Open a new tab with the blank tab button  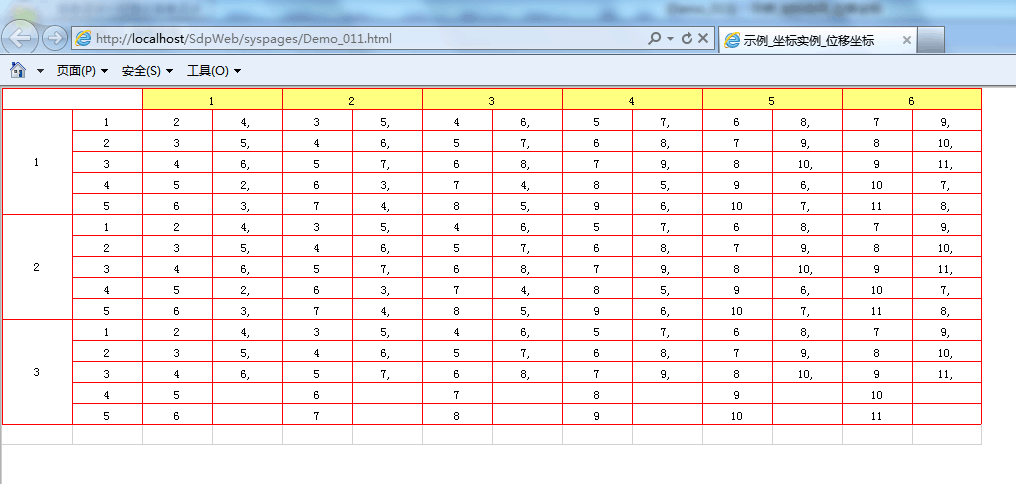pyautogui.click(x=931, y=40)
